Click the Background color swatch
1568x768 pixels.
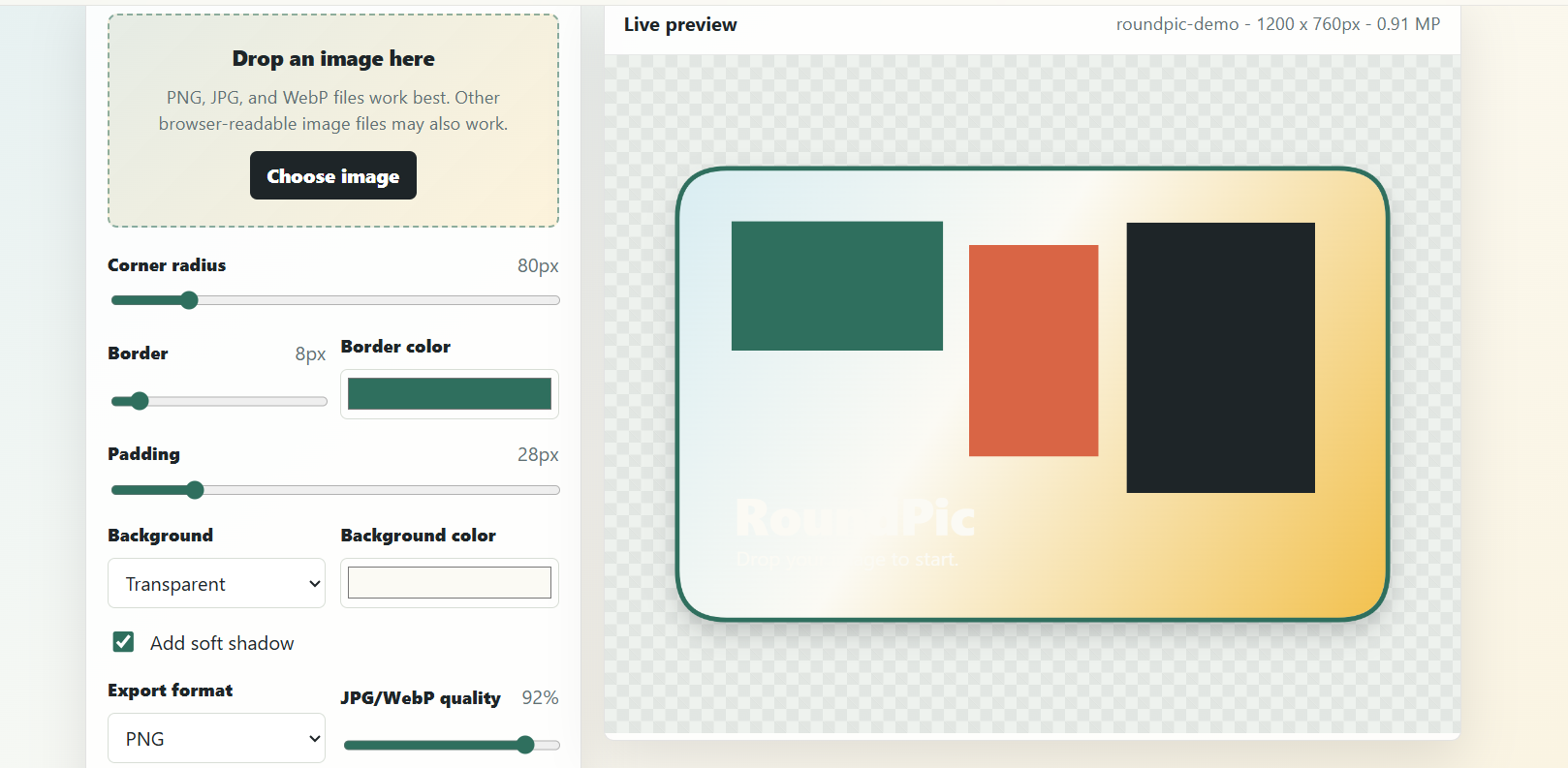click(x=450, y=583)
